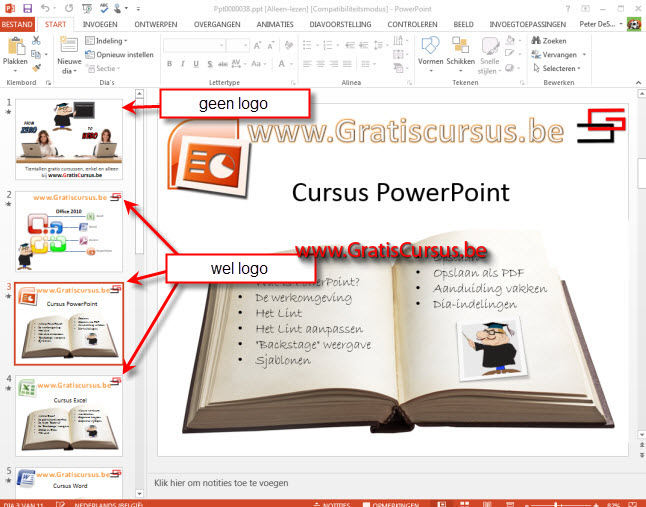Select slide 2 Office 2010 thumbnail

(x=69, y=231)
